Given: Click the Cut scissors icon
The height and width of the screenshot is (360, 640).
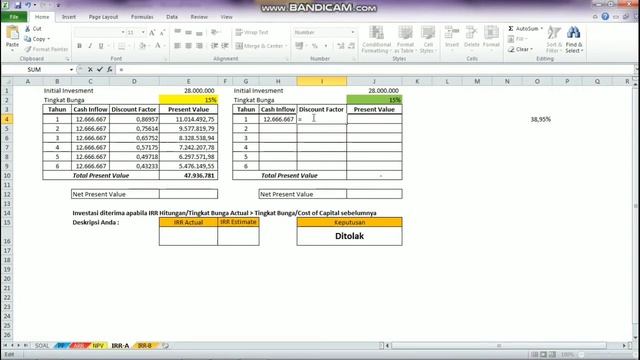Looking at the screenshot, I should [x=28, y=29].
